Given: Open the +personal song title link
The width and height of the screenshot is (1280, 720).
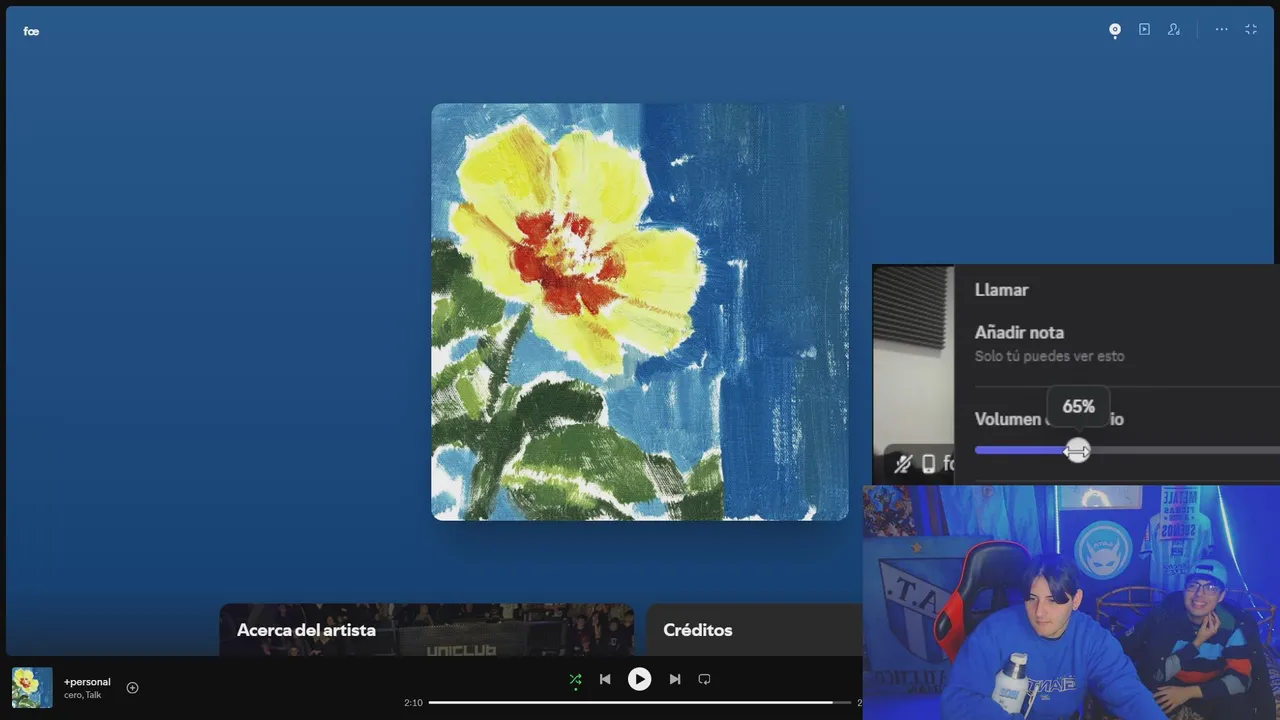Looking at the screenshot, I should click(87, 682).
